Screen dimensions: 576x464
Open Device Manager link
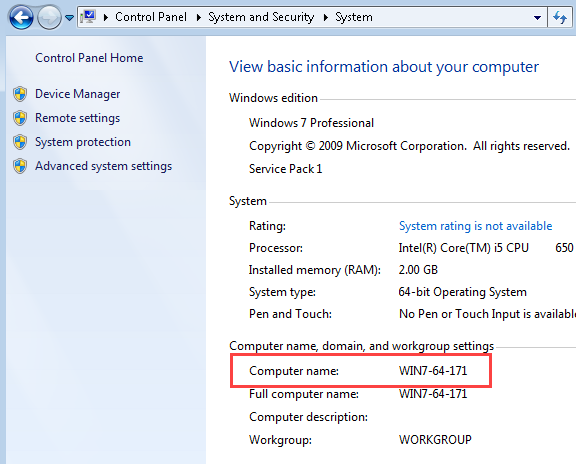78,94
